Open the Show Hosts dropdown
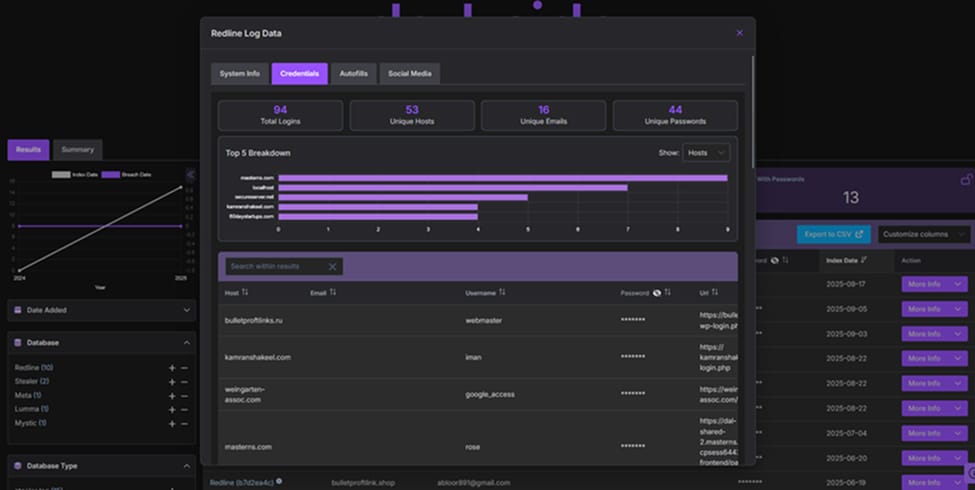This screenshot has height=490, width=975. pyautogui.click(x=706, y=153)
